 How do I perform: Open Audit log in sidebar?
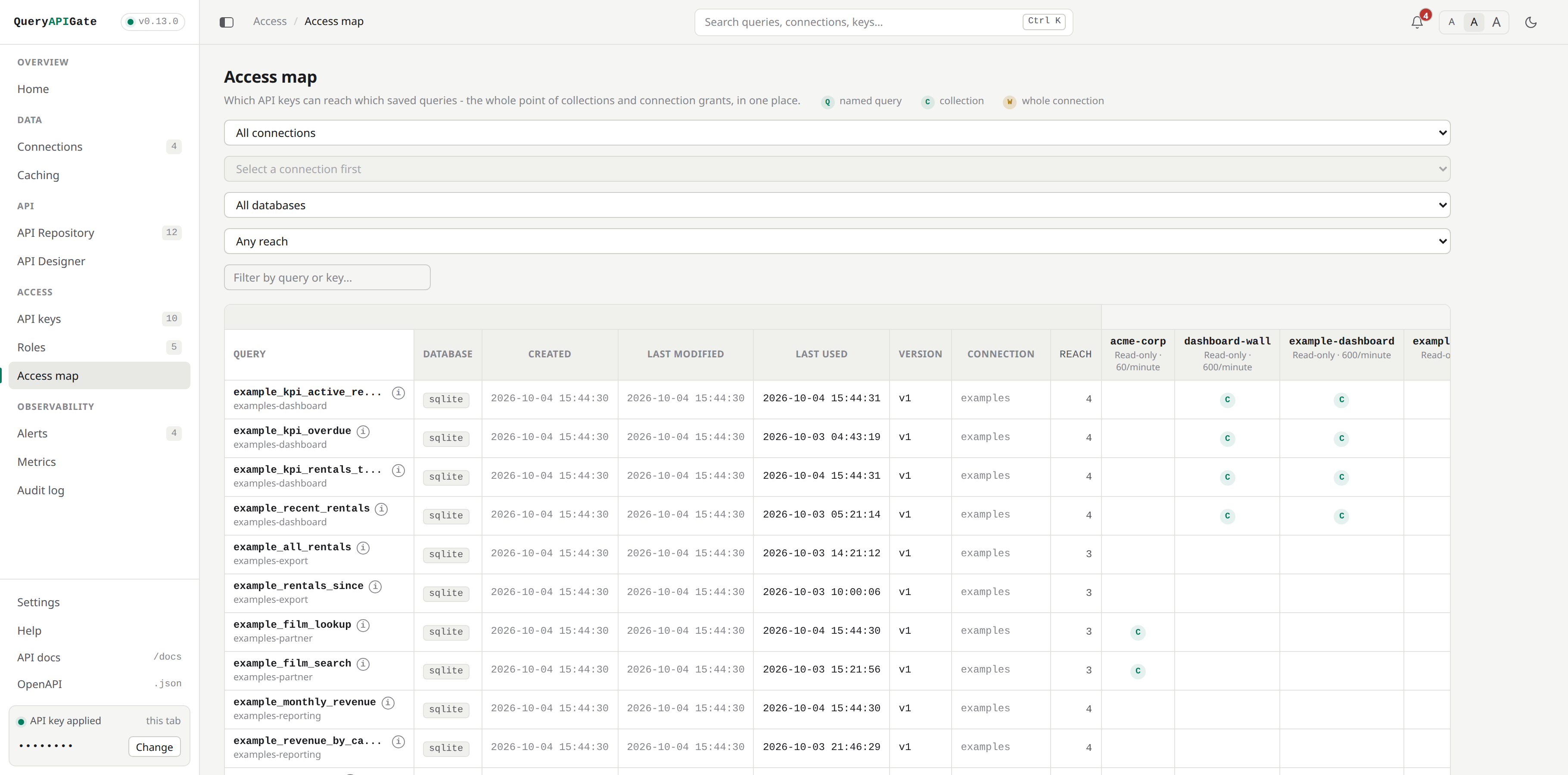pos(99,490)
